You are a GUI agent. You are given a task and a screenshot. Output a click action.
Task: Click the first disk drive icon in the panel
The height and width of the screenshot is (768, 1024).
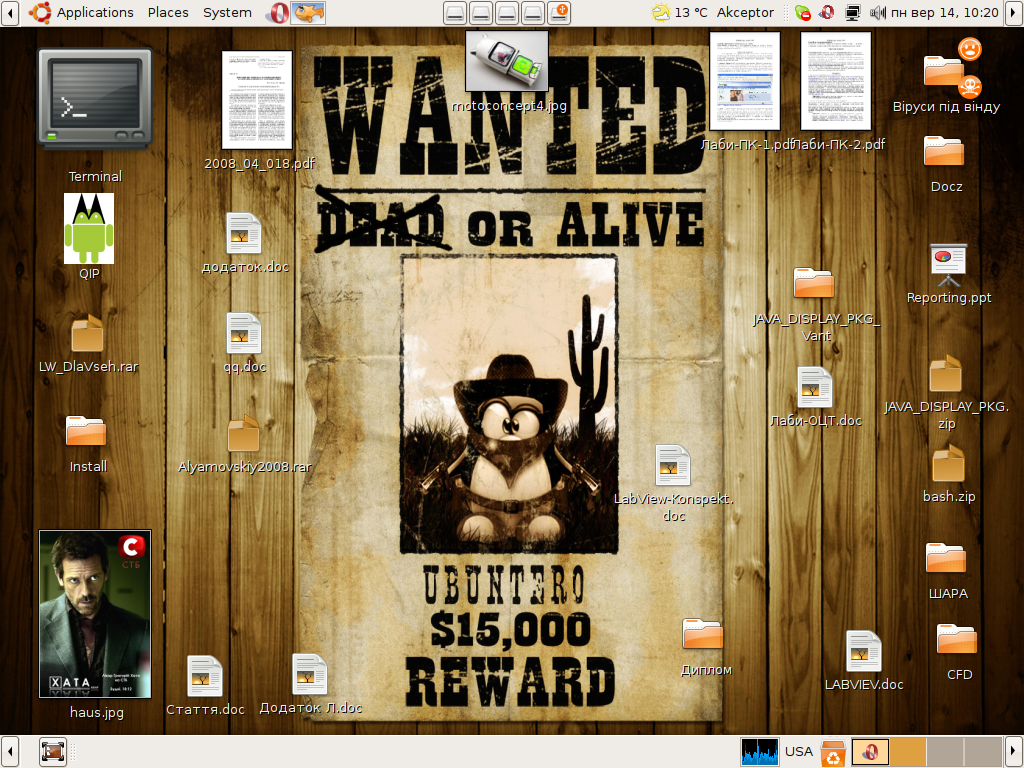(x=455, y=12)
